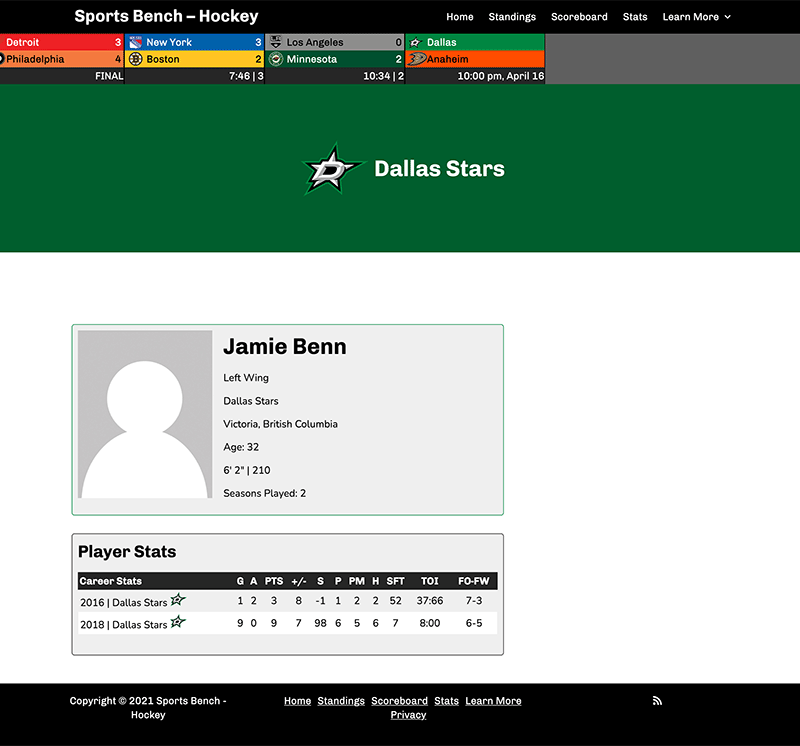
Task: Select the New York team name in the scoreboard
Action: click(169, 42)
